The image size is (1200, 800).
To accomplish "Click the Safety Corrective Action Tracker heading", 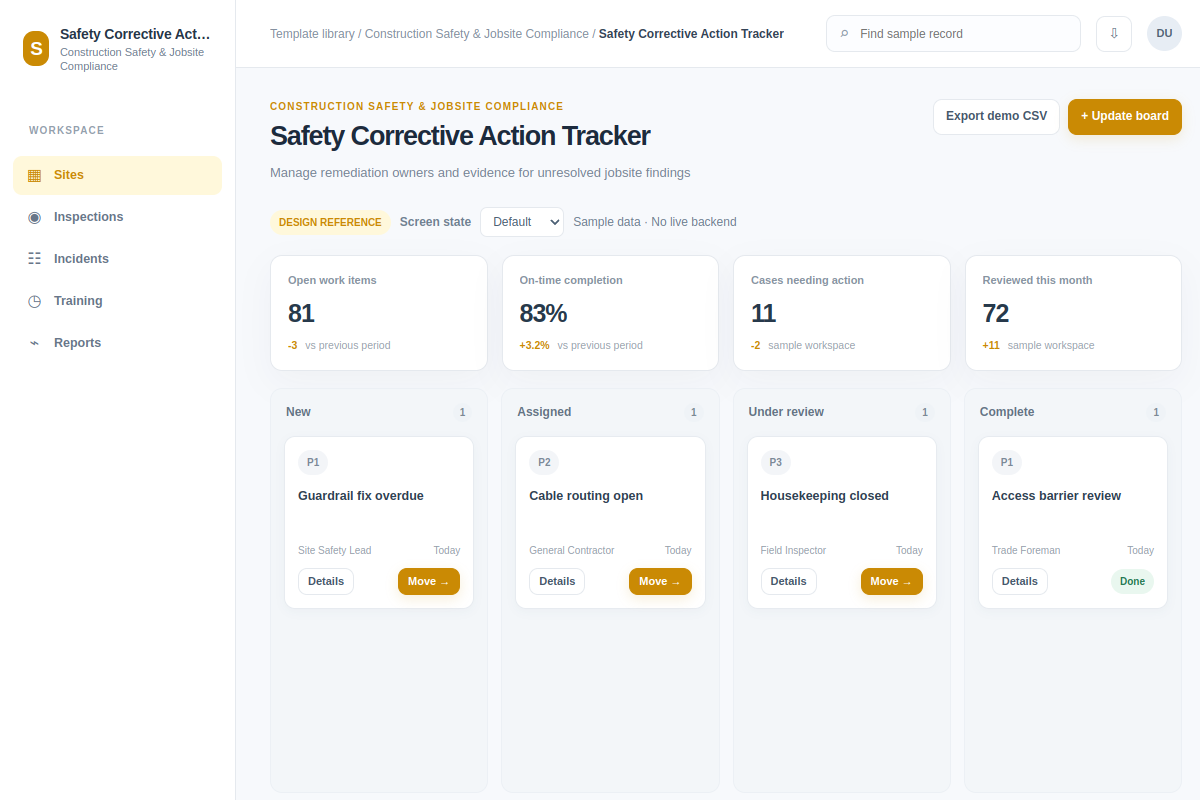I will pos(460,136).
